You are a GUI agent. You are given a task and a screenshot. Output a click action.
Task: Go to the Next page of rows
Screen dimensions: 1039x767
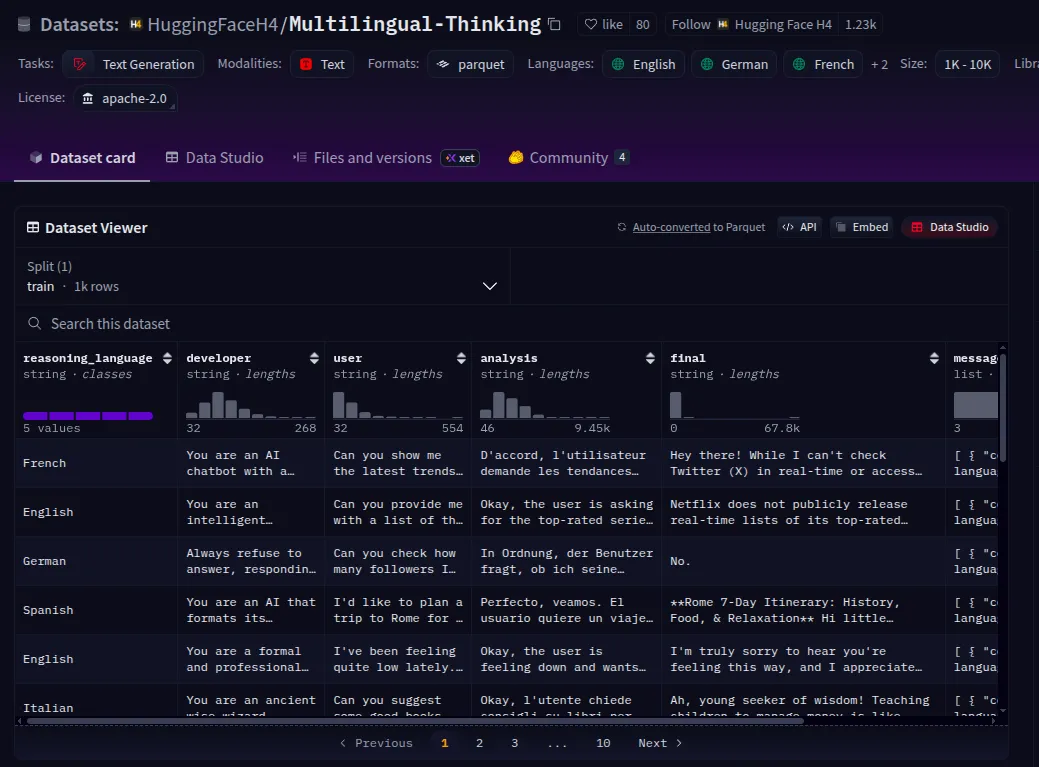660,743
